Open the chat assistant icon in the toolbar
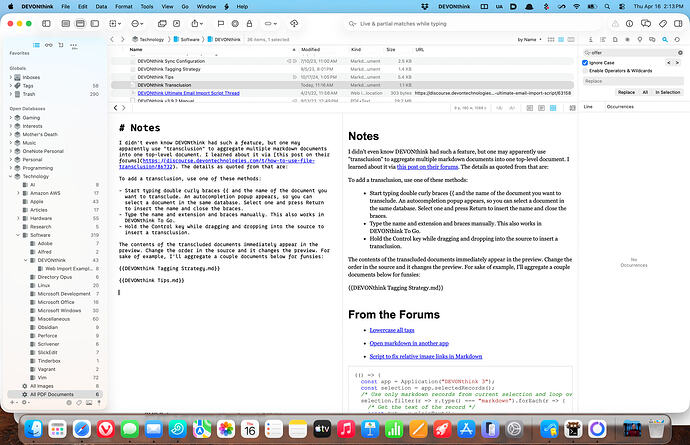Image resolution: width=690 pixels, height=445 pixels. [x=646, y=24]
